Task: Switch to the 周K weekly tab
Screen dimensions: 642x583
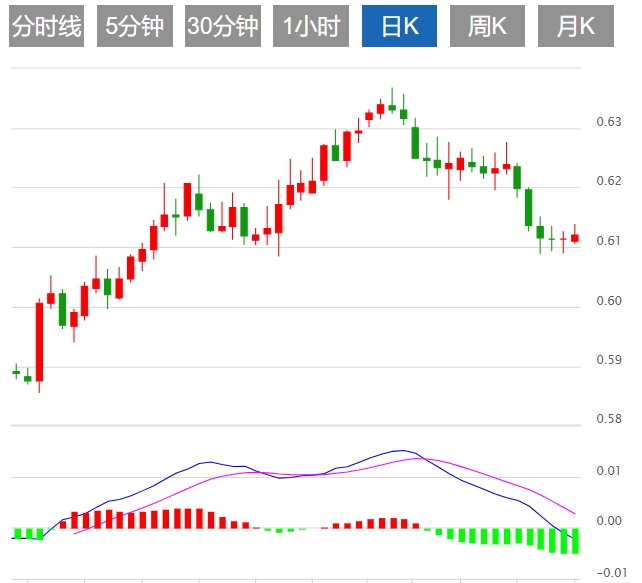Action: (x=487, y=26)
